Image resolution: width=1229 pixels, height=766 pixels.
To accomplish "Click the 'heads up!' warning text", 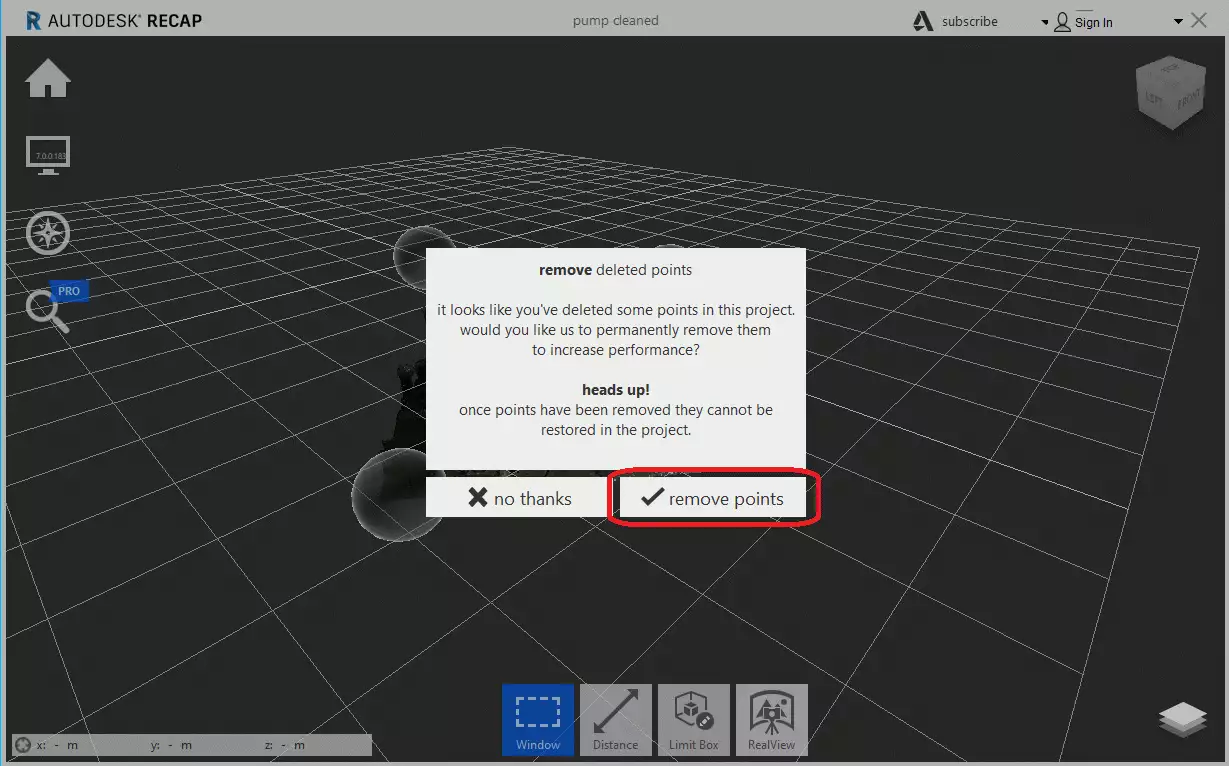I will click(x=616, y=390).
